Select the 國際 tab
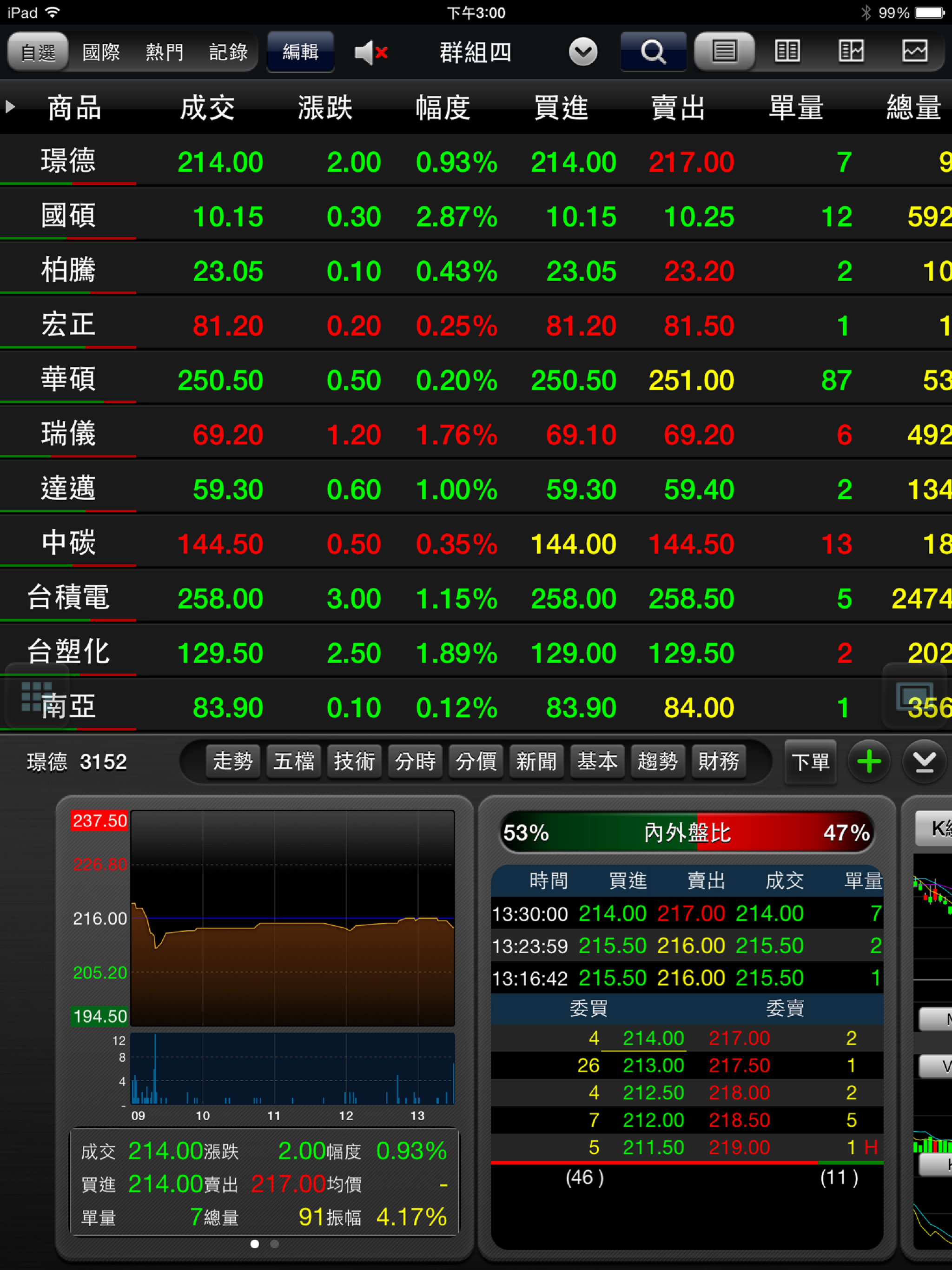Screen dimensions: 952x1270 101,52
